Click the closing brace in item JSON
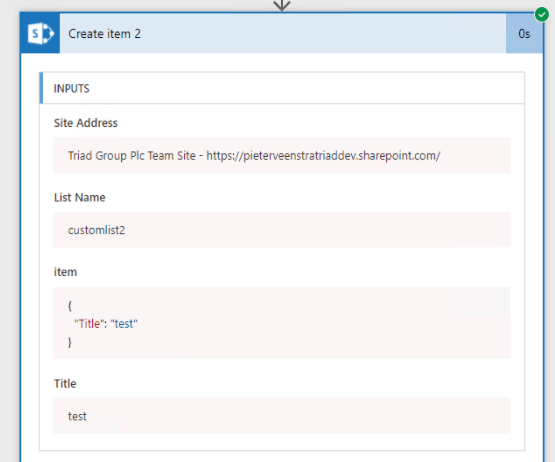The width and height of the screenshot is (555, 462). (70, 342)
